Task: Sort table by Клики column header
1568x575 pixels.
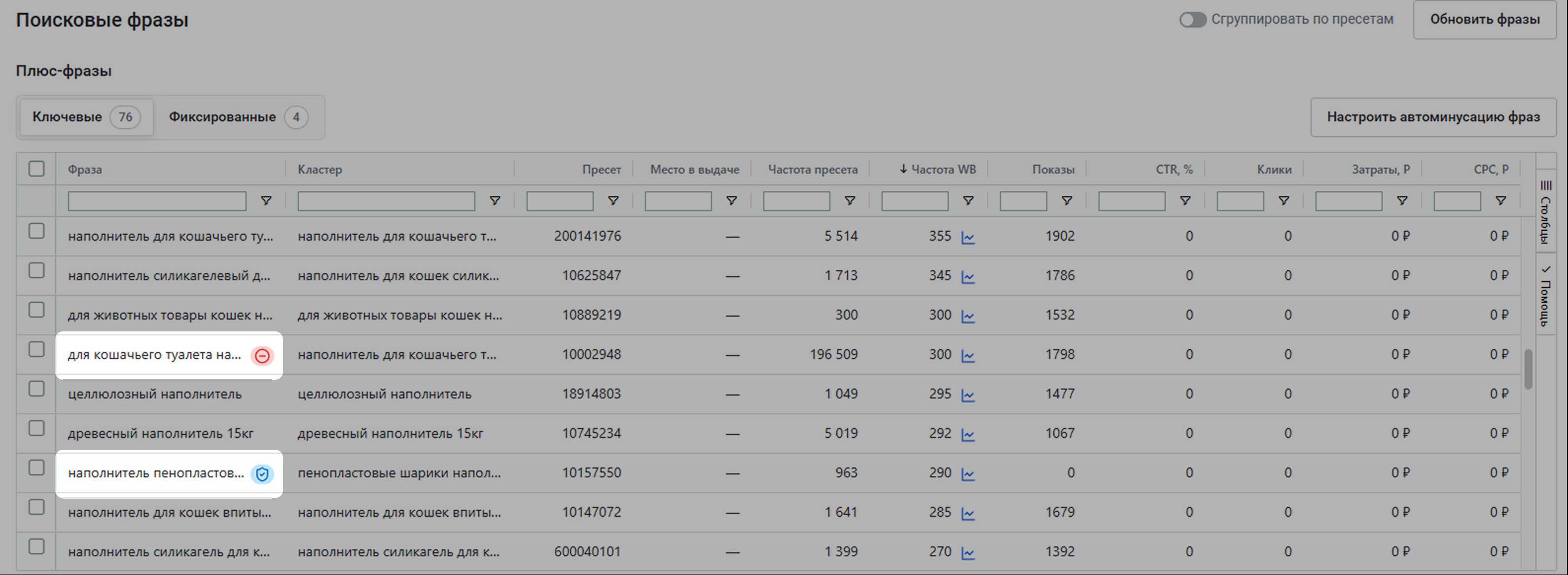Action: click(1274, 169)
